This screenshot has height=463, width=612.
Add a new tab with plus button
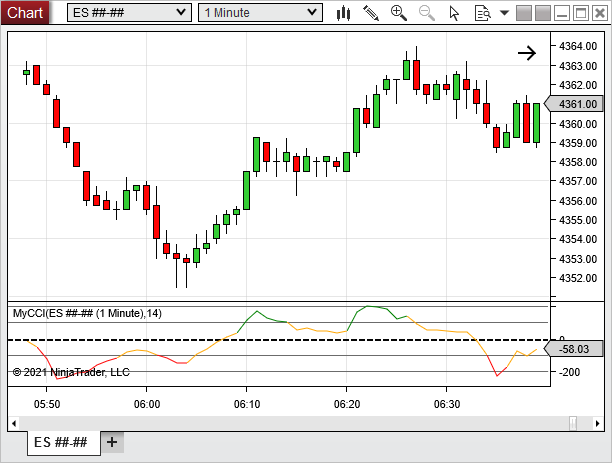click(x=112, y=442)
